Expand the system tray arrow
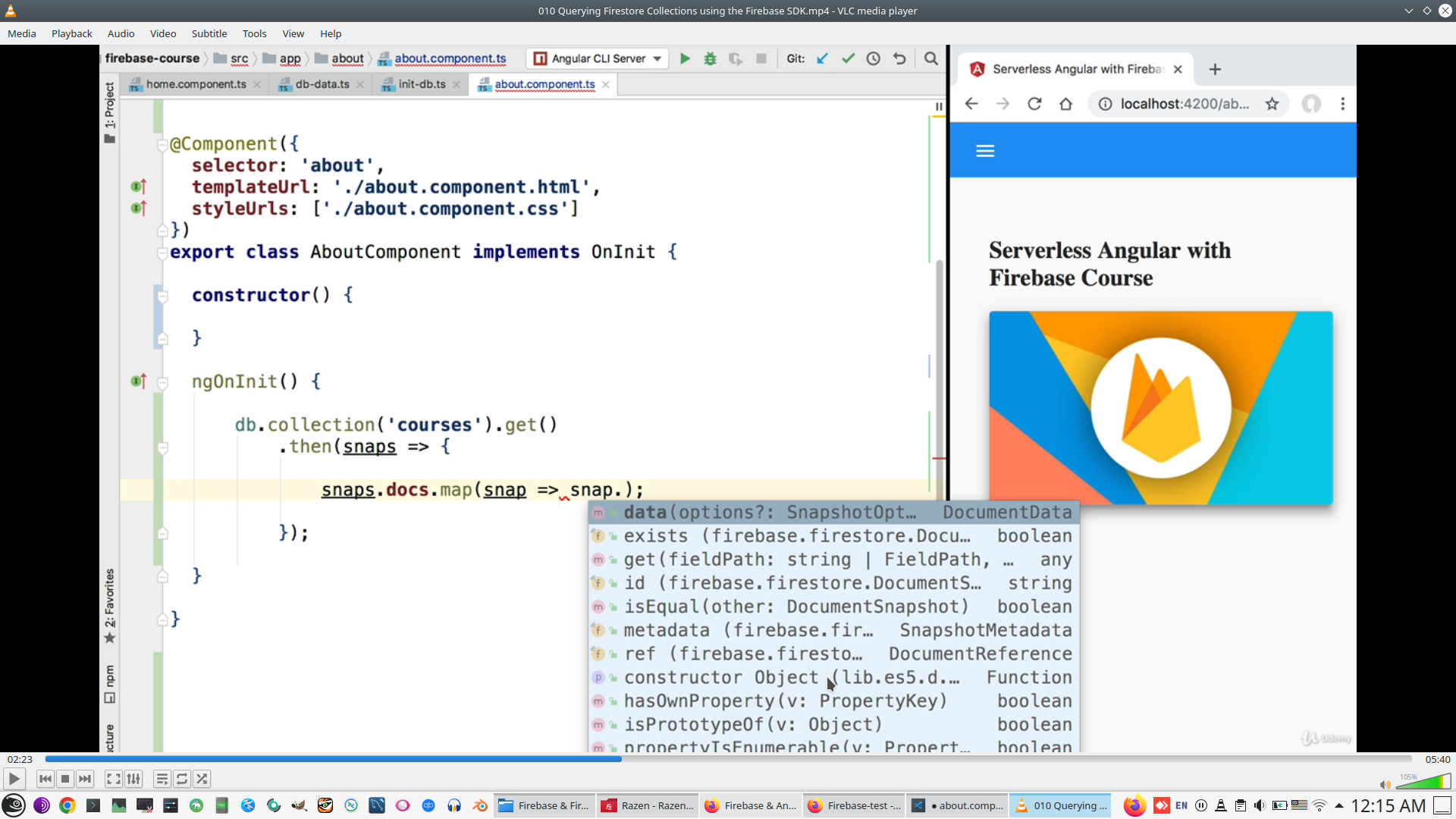Screen dimensions: 1456x819 tap(1339, 805)
